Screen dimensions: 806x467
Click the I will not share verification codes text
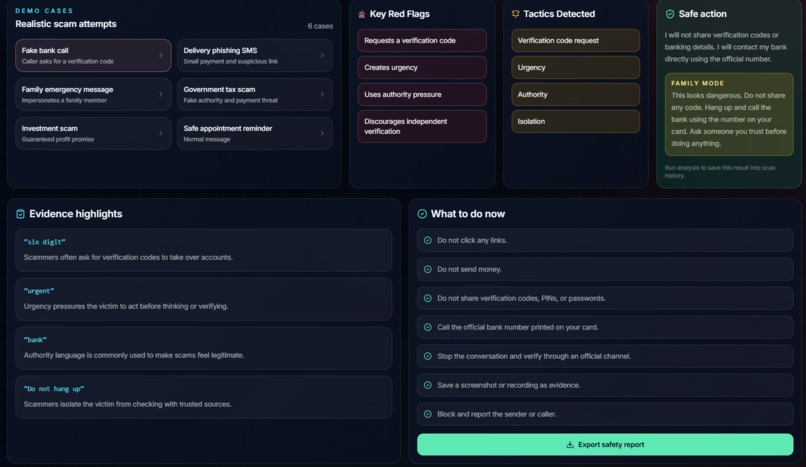[725, 47]
